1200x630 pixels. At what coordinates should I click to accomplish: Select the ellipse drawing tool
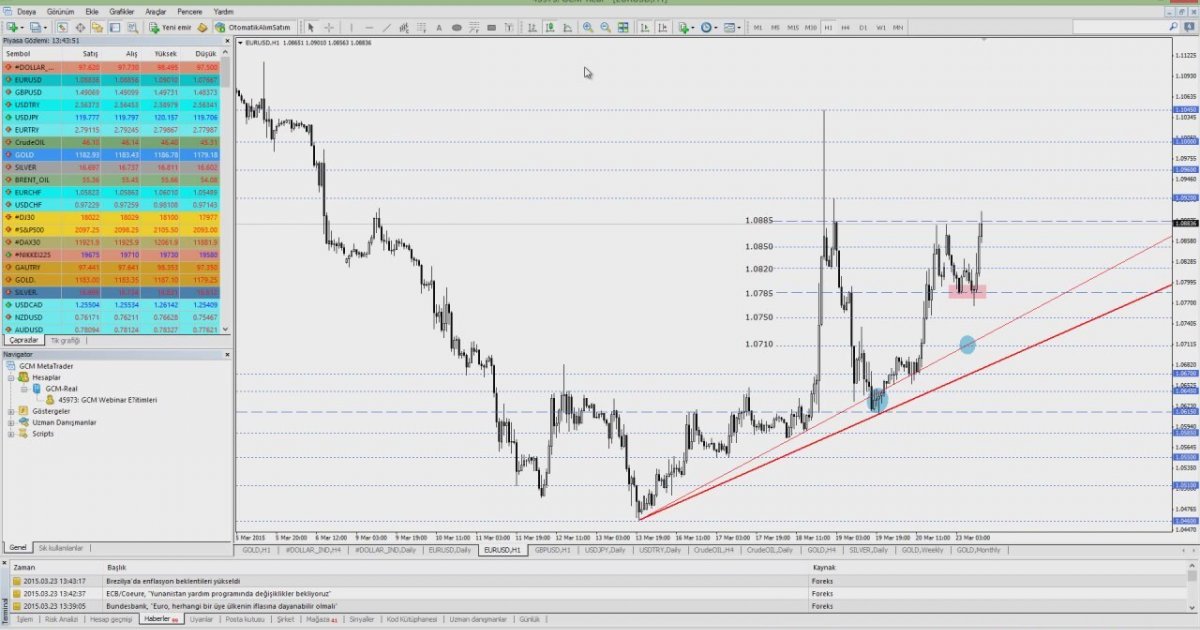point(456,28)
